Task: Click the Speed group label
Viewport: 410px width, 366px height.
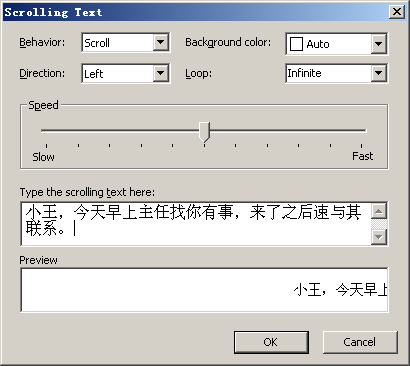Action: tap(43, 105)
